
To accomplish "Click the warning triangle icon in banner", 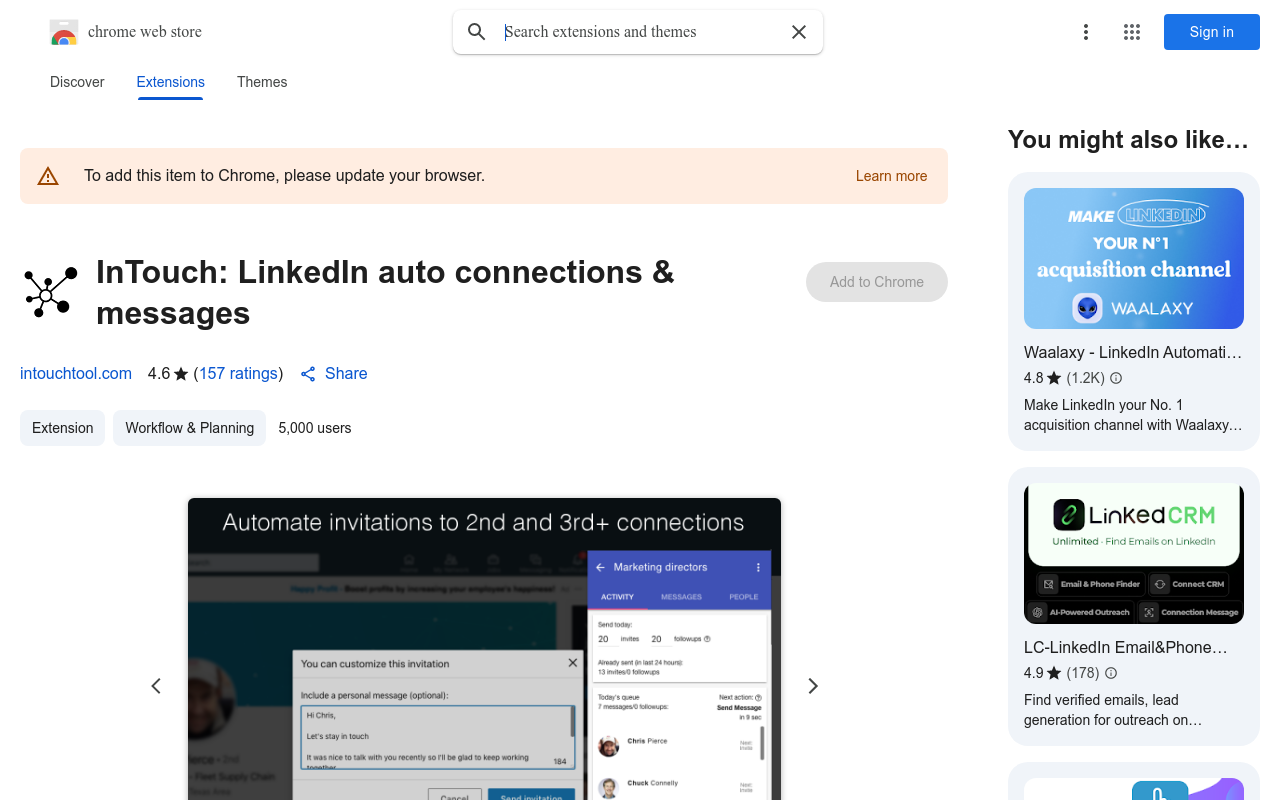I will point(48,176).
